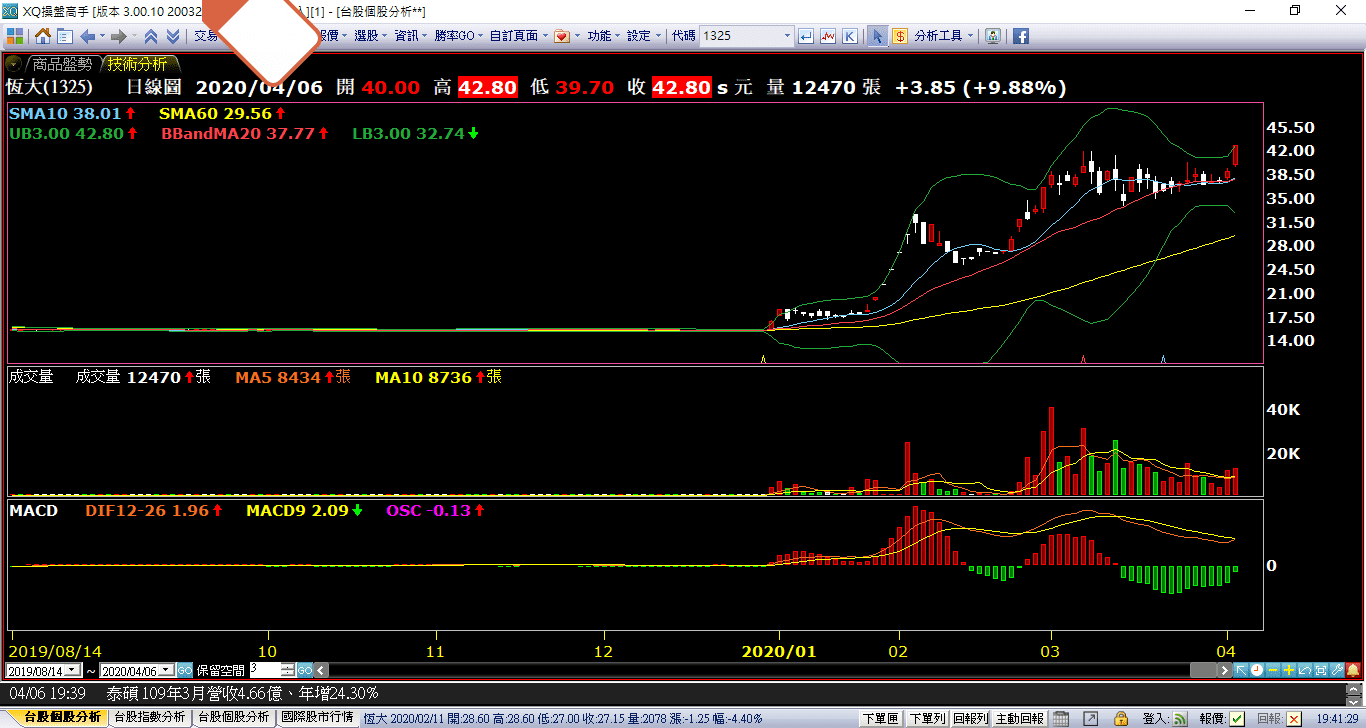Image resolution: width=1366 pixels, height=728 pixels.
Task: Open the stock code 1325 dropdown
Action: [786, 36]
